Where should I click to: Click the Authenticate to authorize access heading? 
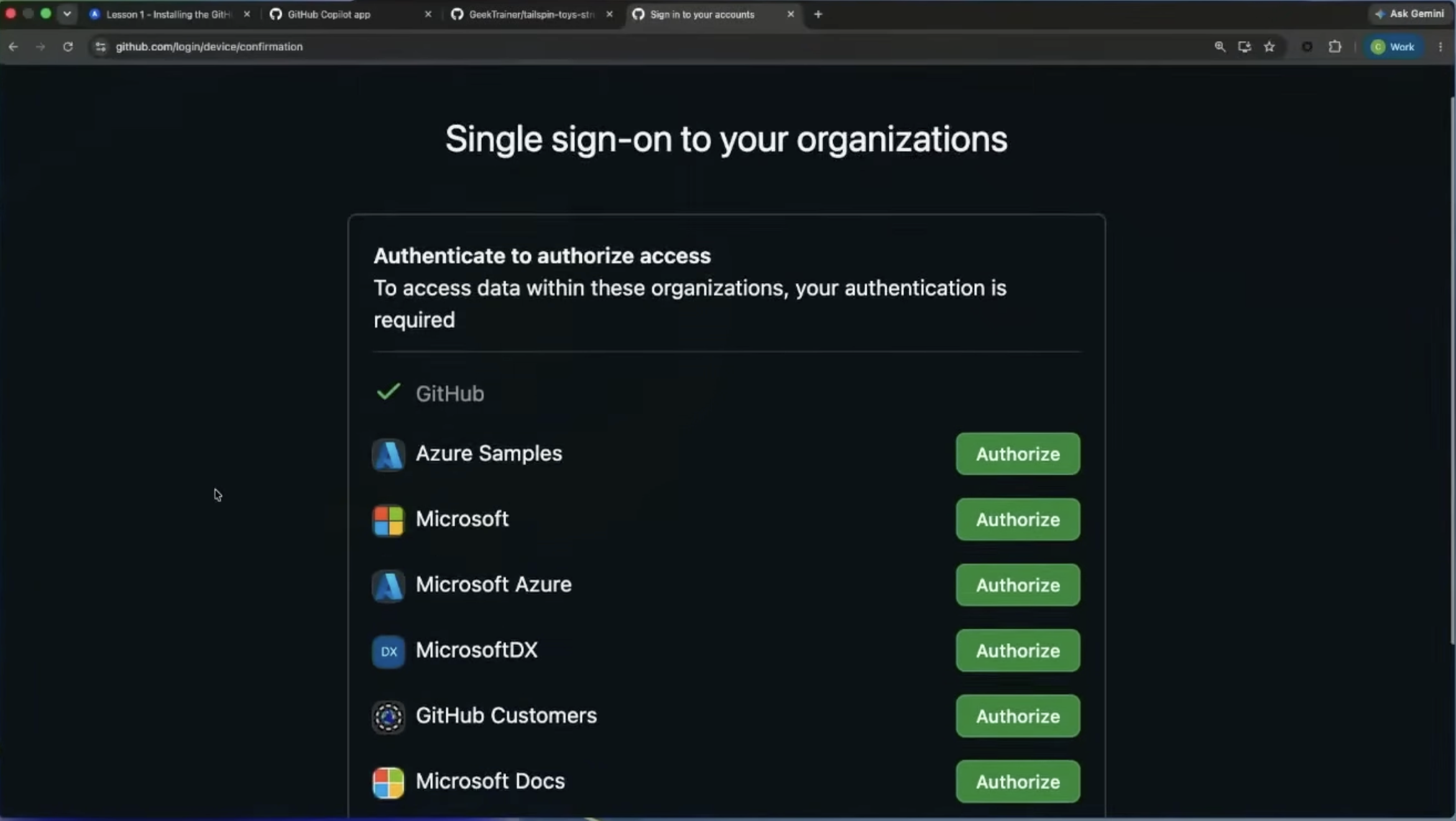(x=541, y=256)
